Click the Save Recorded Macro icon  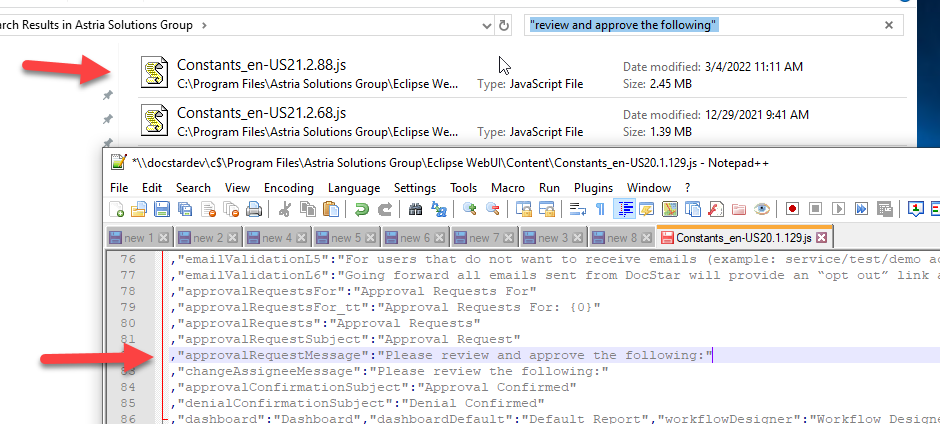884,209
